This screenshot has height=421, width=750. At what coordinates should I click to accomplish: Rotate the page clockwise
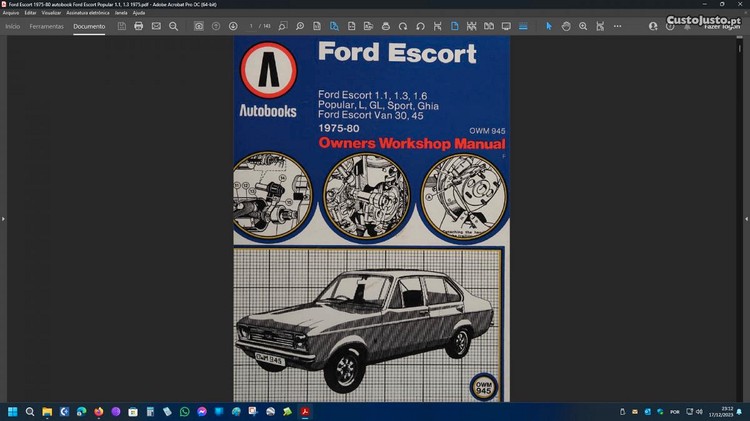[x=403, y=26]
